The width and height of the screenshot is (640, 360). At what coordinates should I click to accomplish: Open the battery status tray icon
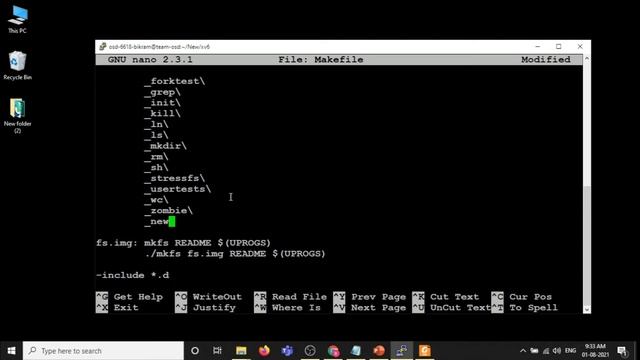click(534, 351)
